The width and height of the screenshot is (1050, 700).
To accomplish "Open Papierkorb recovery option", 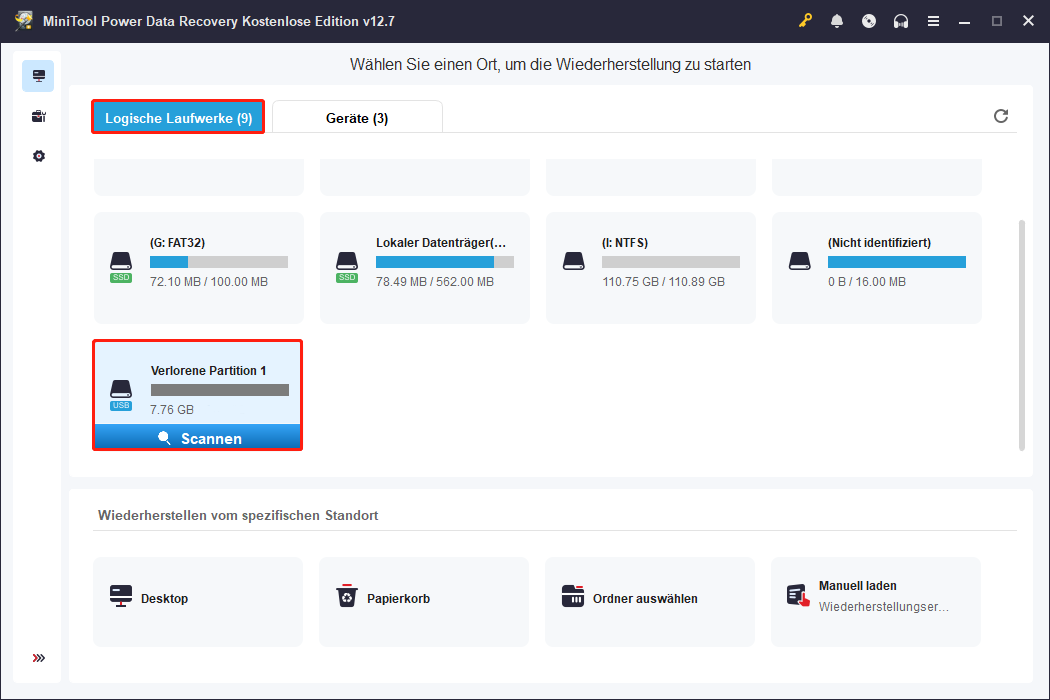I will coord(423,601).
